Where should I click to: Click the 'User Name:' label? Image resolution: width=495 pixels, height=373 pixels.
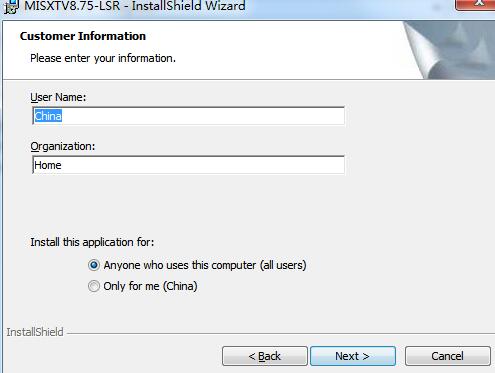coord(58,97)
